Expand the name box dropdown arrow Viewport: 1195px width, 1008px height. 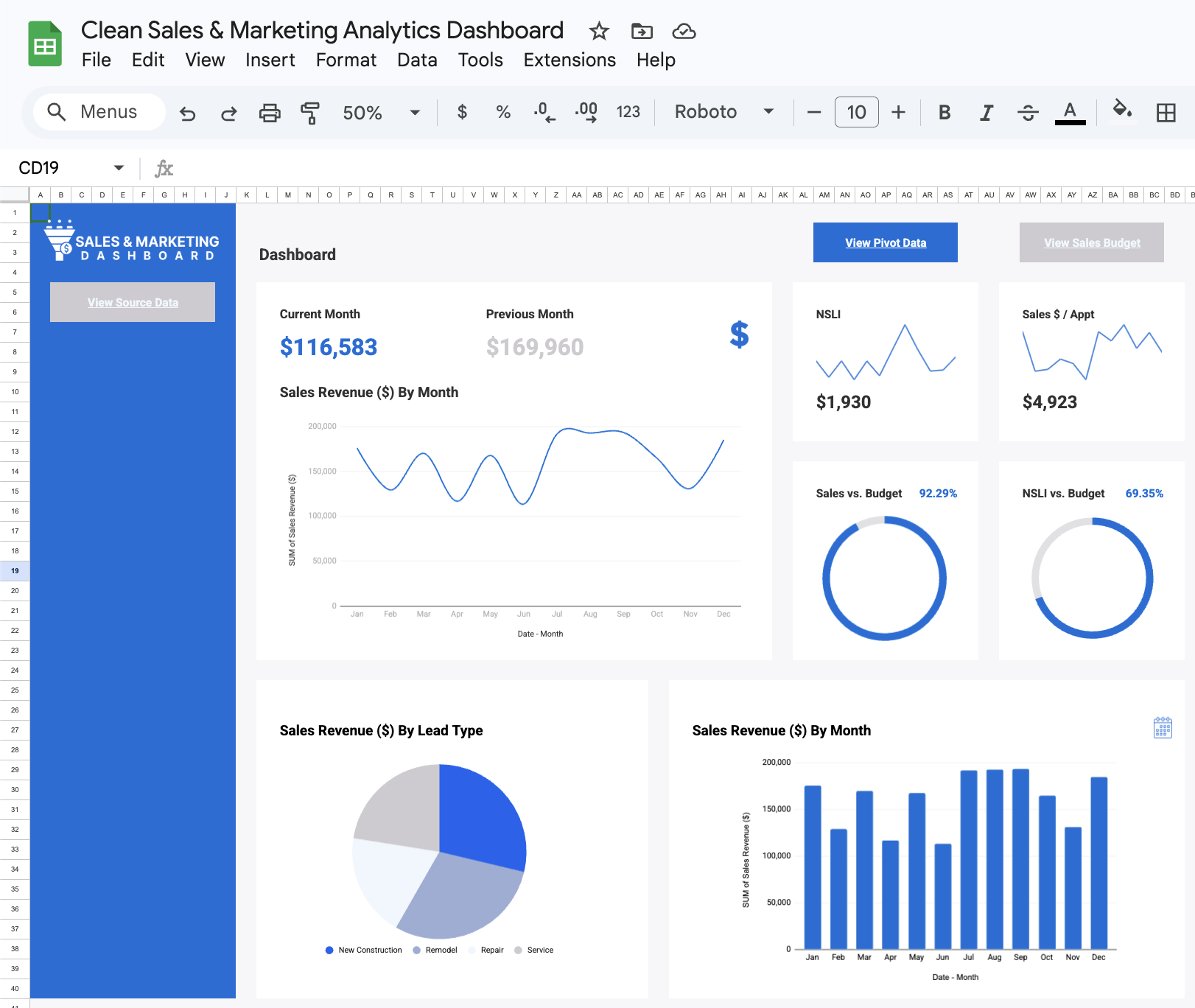pos(119,168)
